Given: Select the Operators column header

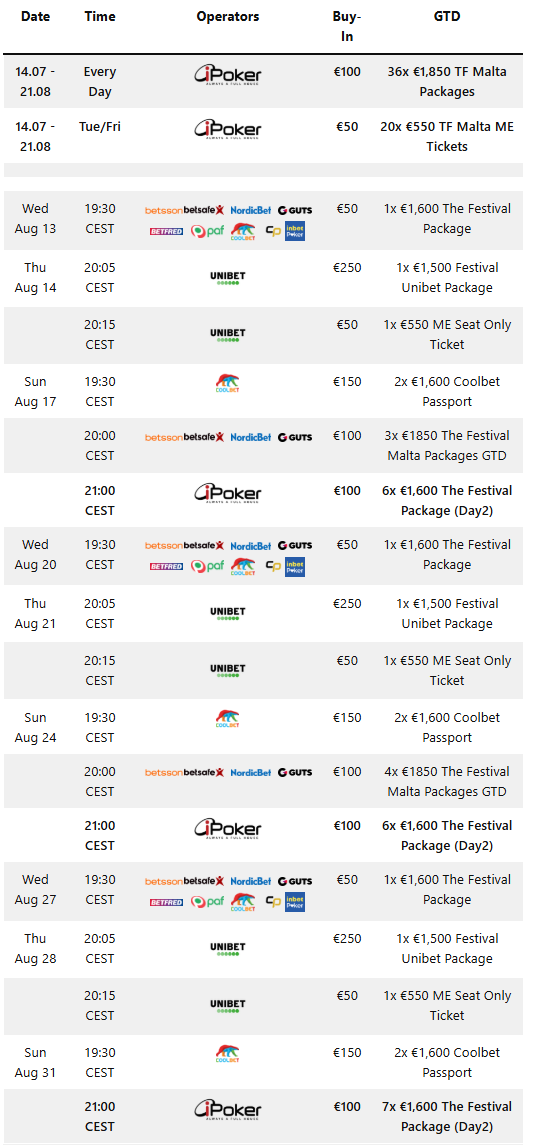Looking at the screenshot, I should click(227, 16).
